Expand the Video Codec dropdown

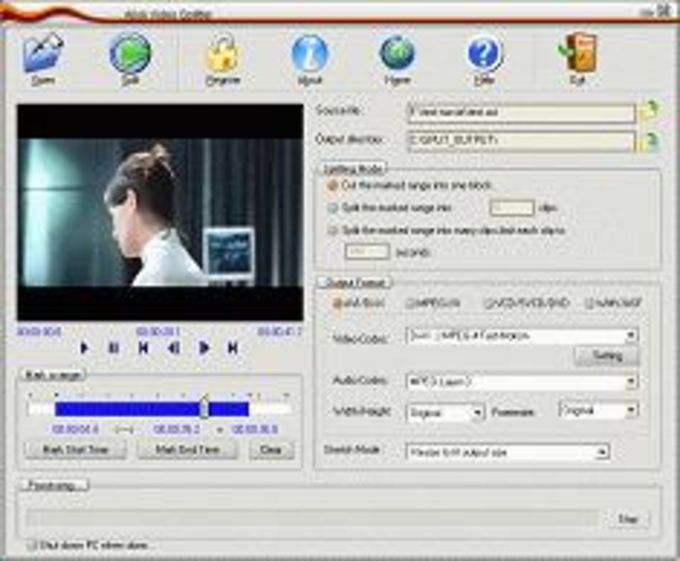pos(631,336)
